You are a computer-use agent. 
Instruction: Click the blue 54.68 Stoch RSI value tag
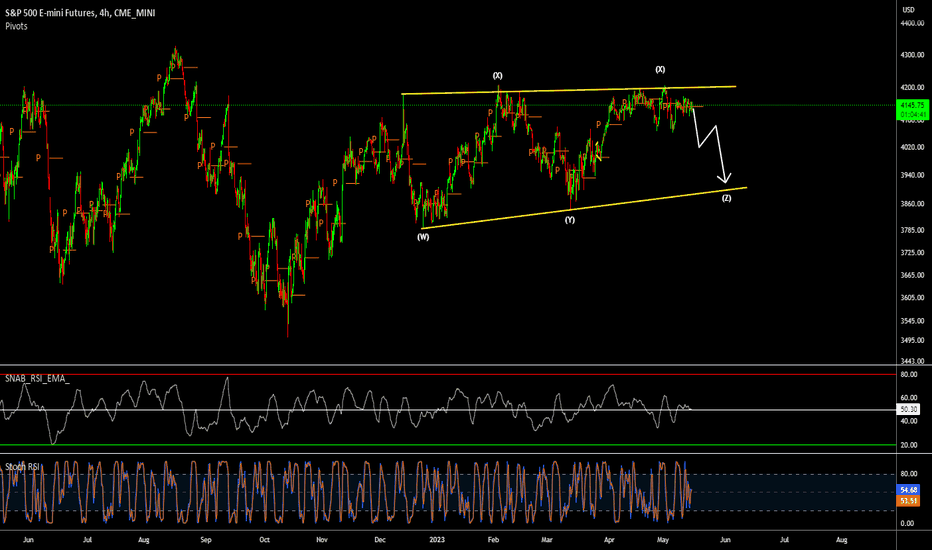(908, 490)
